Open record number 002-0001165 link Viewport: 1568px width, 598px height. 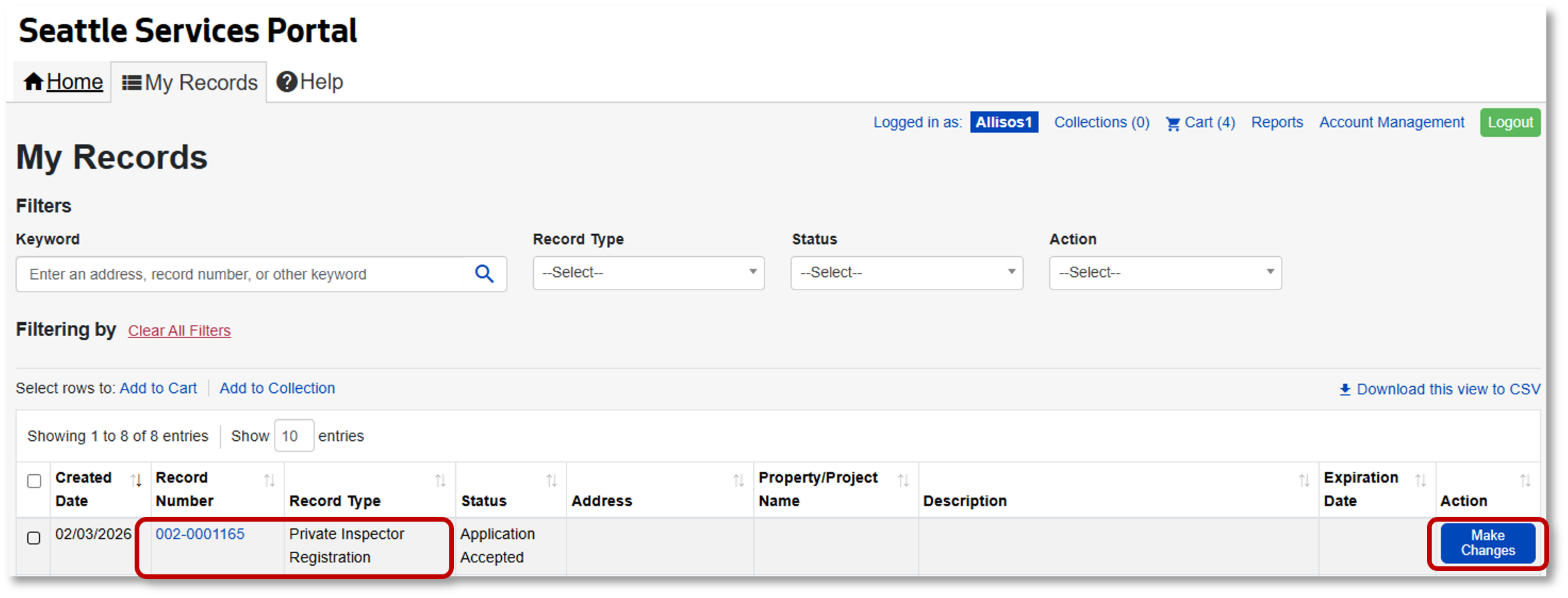point(200,534)
